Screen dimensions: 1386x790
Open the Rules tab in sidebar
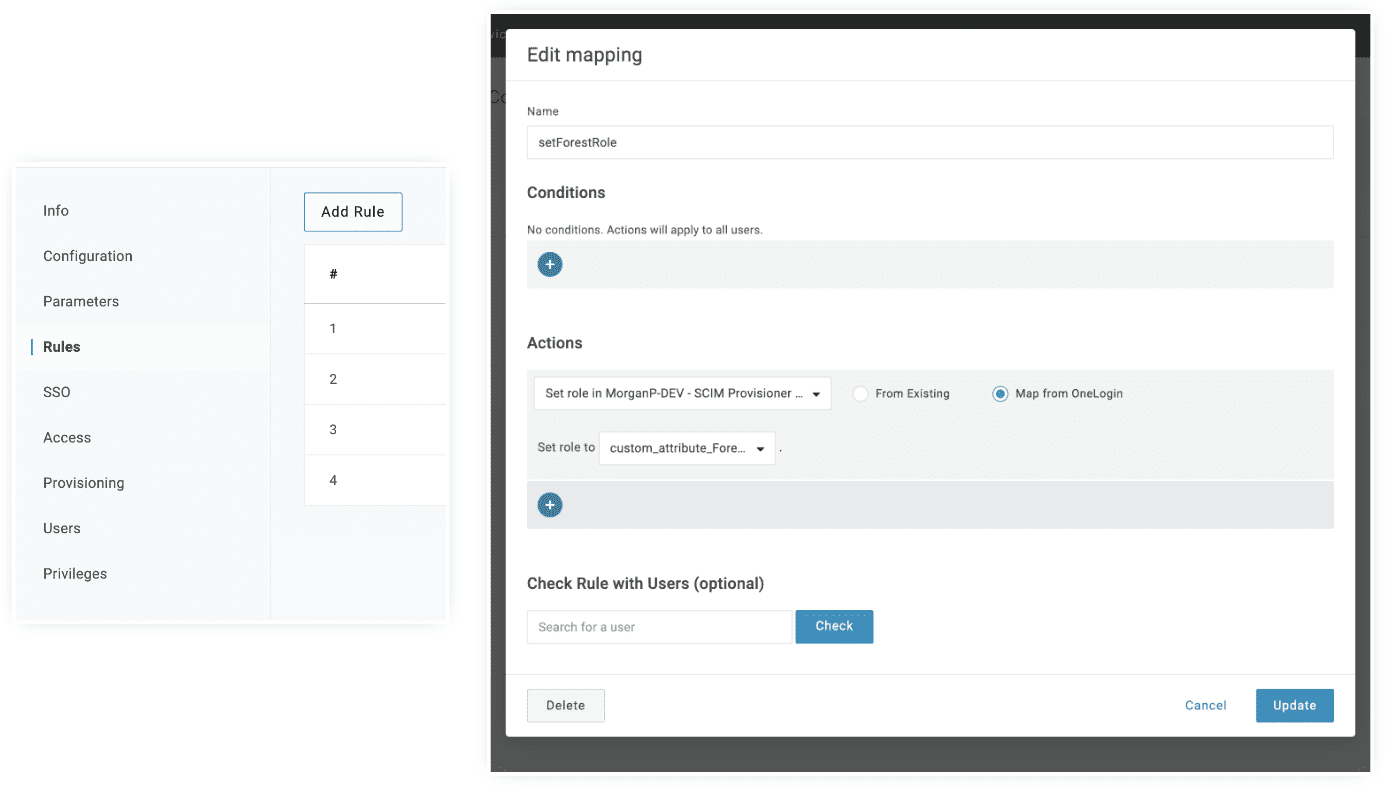tap(62, 347)
